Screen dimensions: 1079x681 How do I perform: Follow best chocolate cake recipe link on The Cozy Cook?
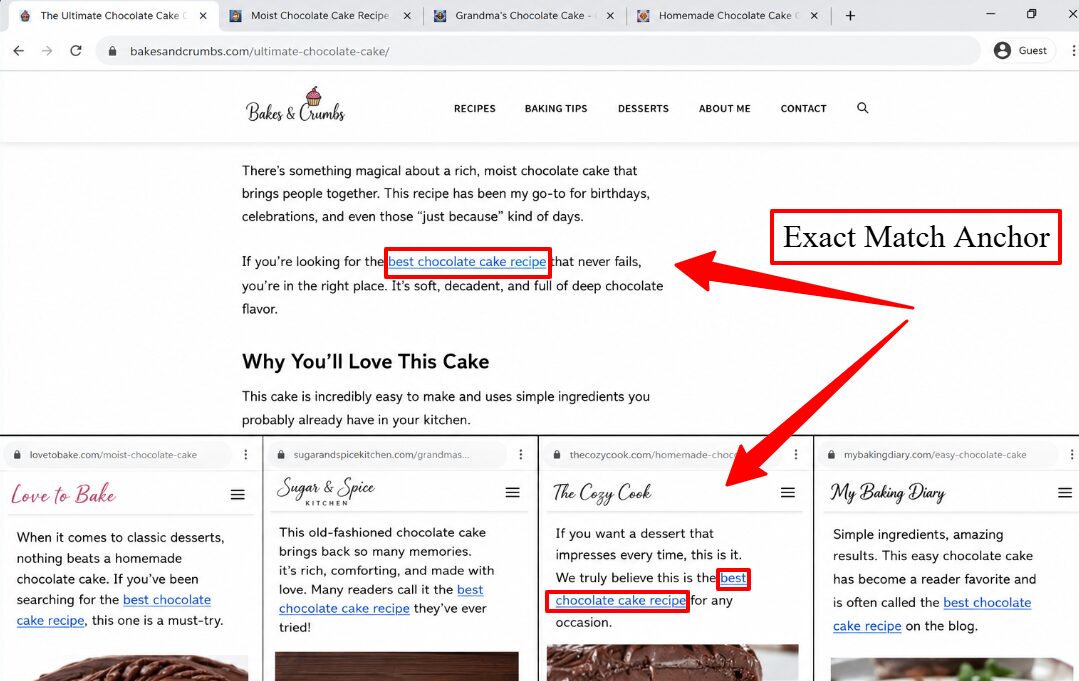pyautogui.click(x=621, y=601)
